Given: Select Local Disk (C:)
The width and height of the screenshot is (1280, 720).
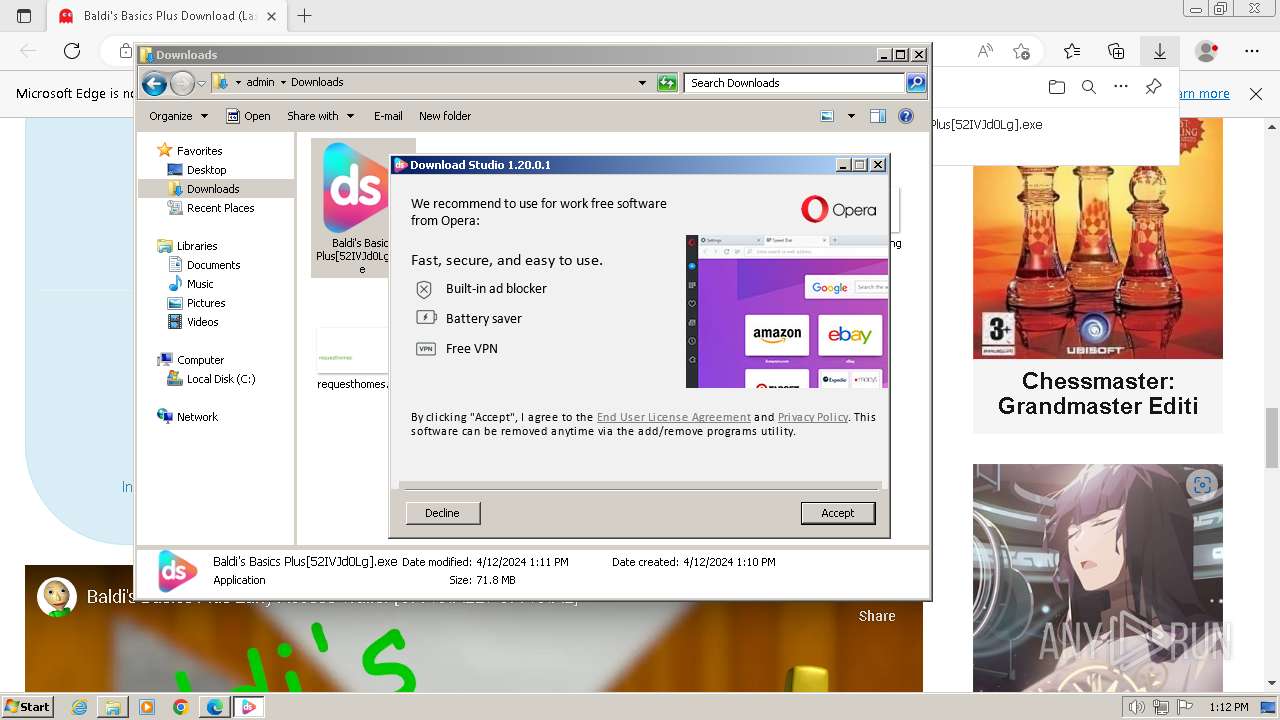Looking at the screenshot, I should (220, 379).
